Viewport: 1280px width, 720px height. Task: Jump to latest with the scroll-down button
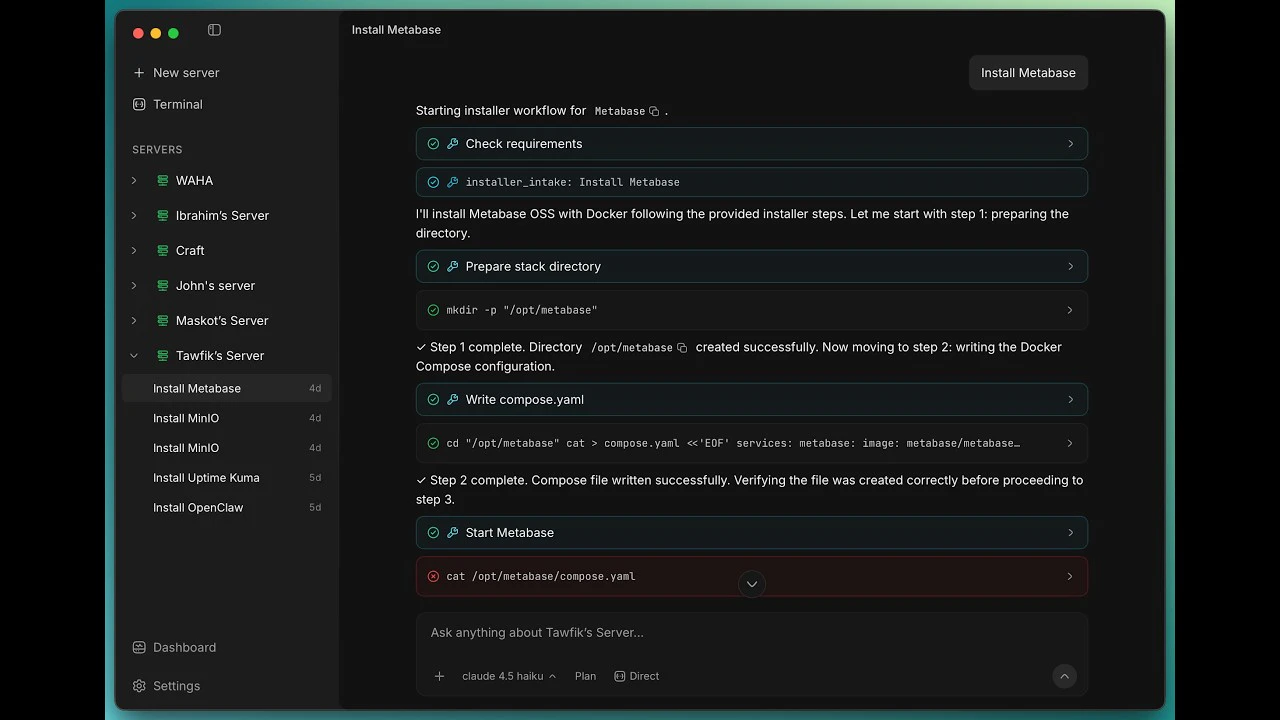coord(752,584)
